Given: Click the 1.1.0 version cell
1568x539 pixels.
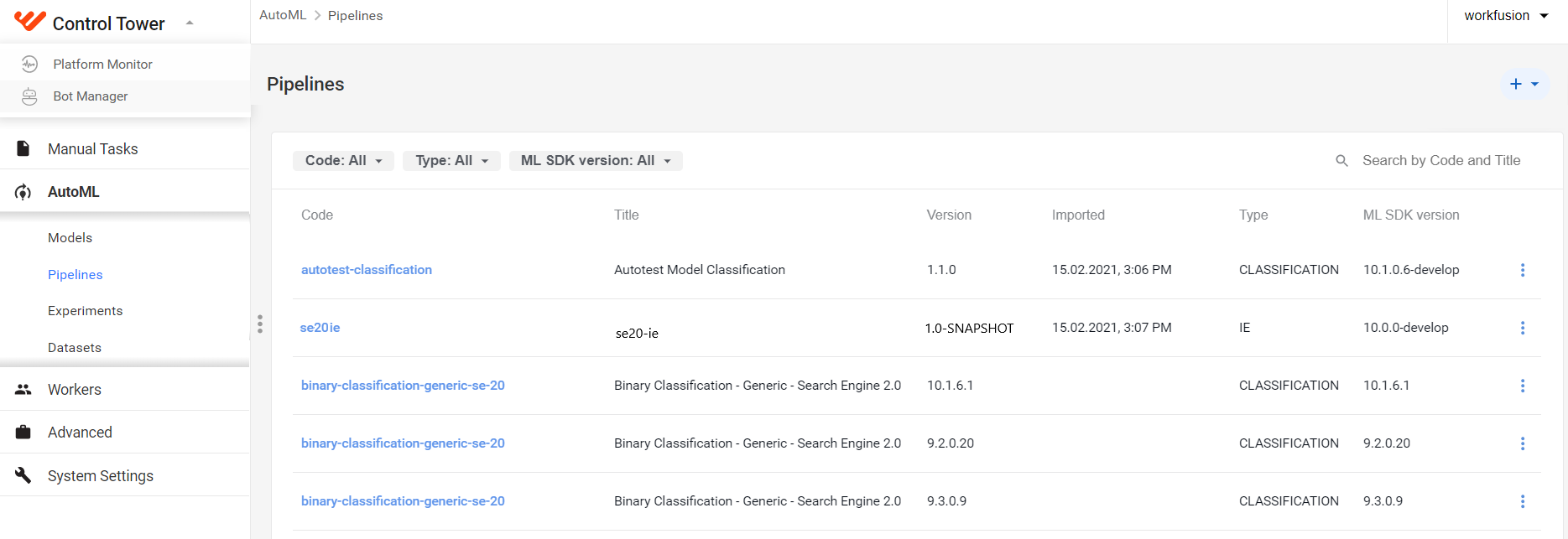Looking at the screenshot, I should coord(941,270).
